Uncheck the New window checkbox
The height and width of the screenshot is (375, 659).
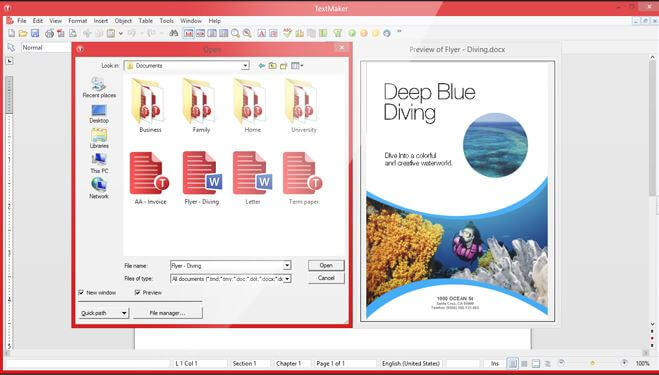[x=81, y=292]
